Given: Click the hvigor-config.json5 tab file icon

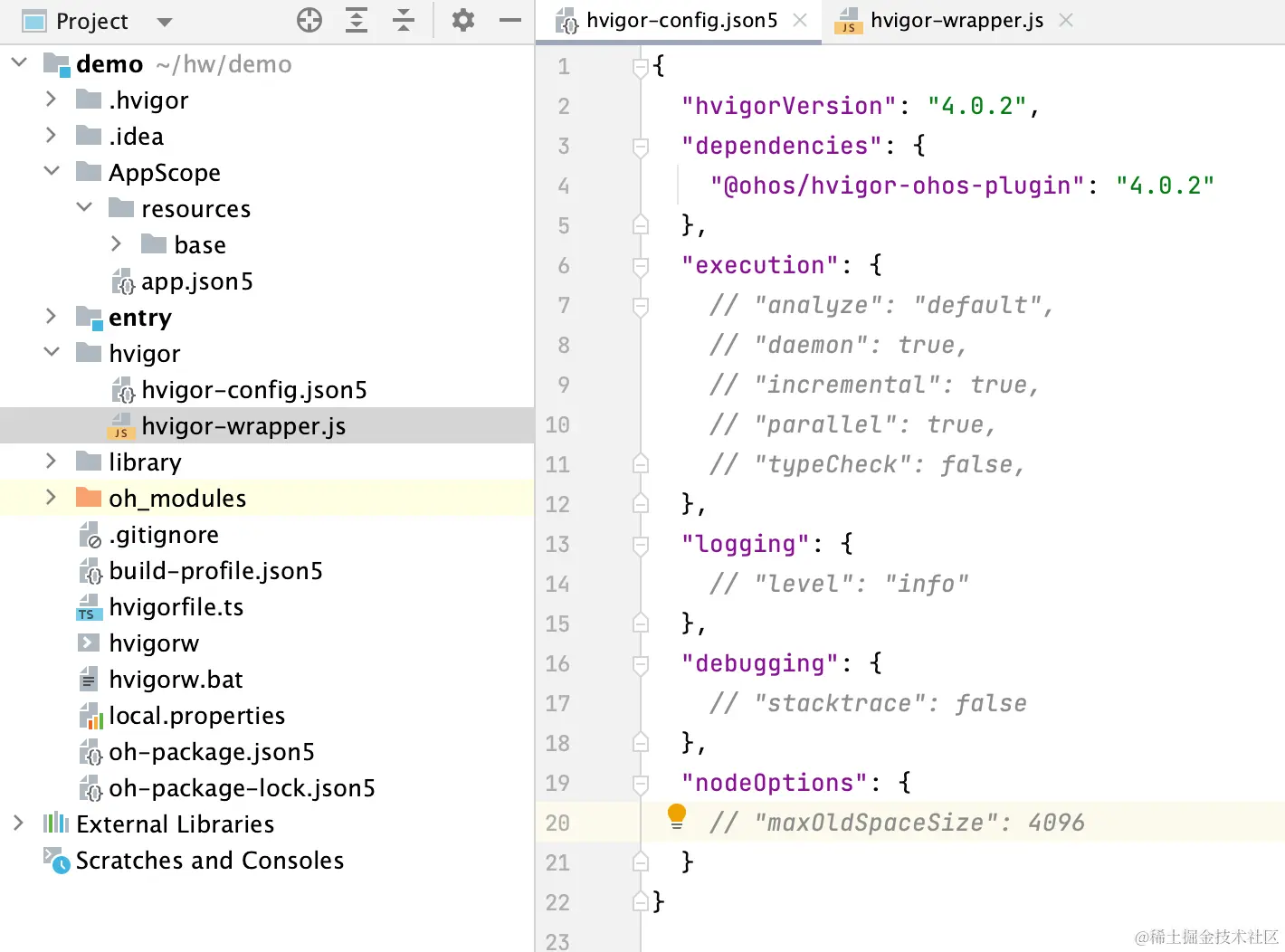Looking at the screenshot, I should point(567,21).
